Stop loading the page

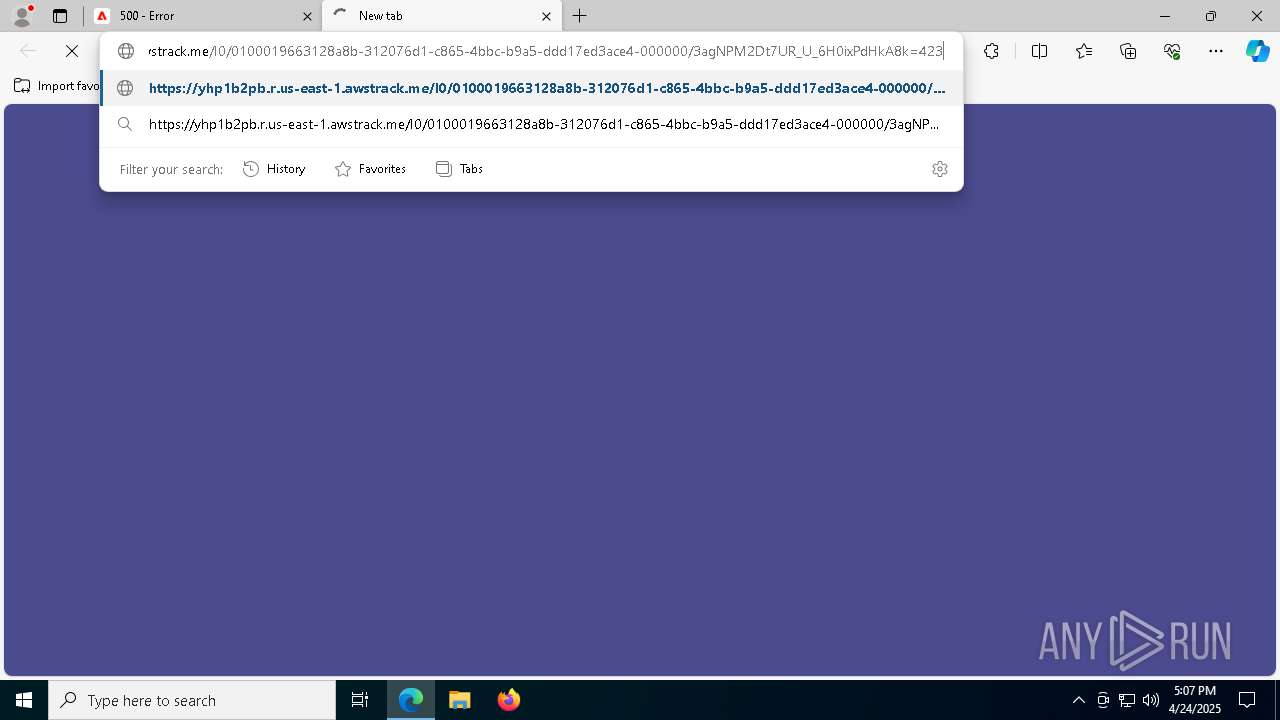[x=72, y=51]
